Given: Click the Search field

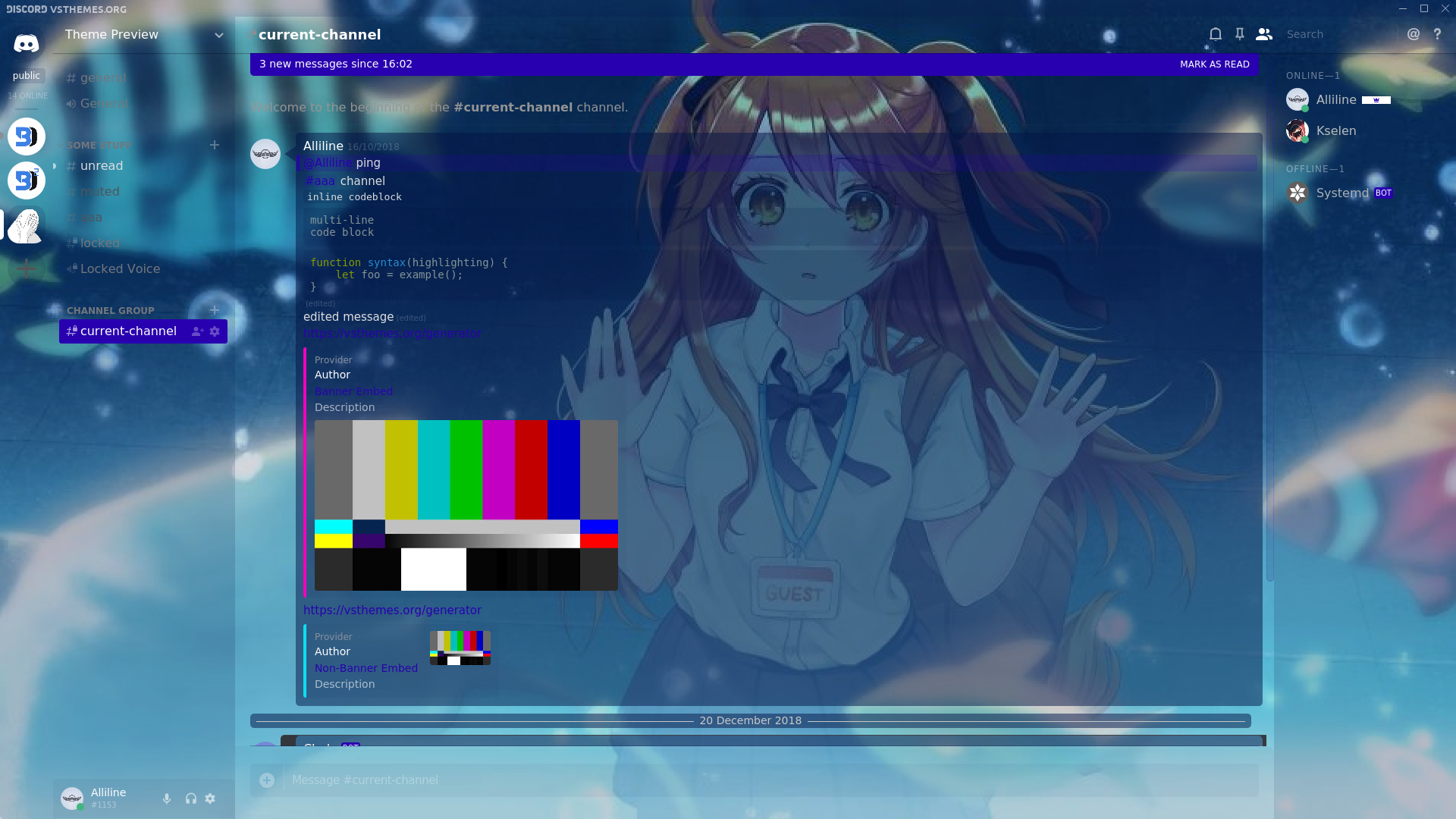Looking at the screenshot, I should tap(1338, 34).
